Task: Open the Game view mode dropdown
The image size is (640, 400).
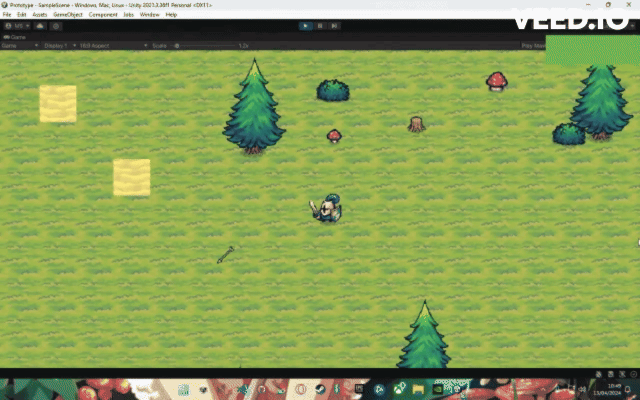Action: click(20, 46)
